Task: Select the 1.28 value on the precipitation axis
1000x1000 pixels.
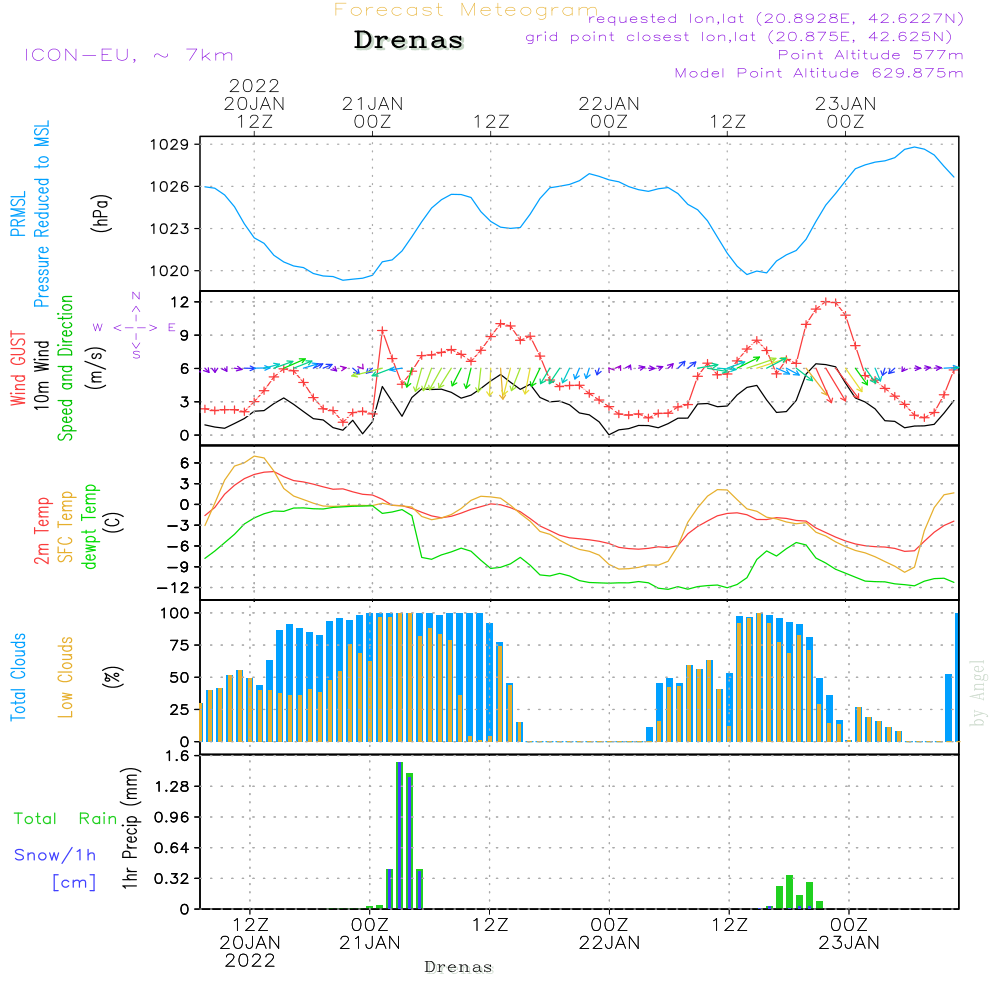Action: [172, 787]
